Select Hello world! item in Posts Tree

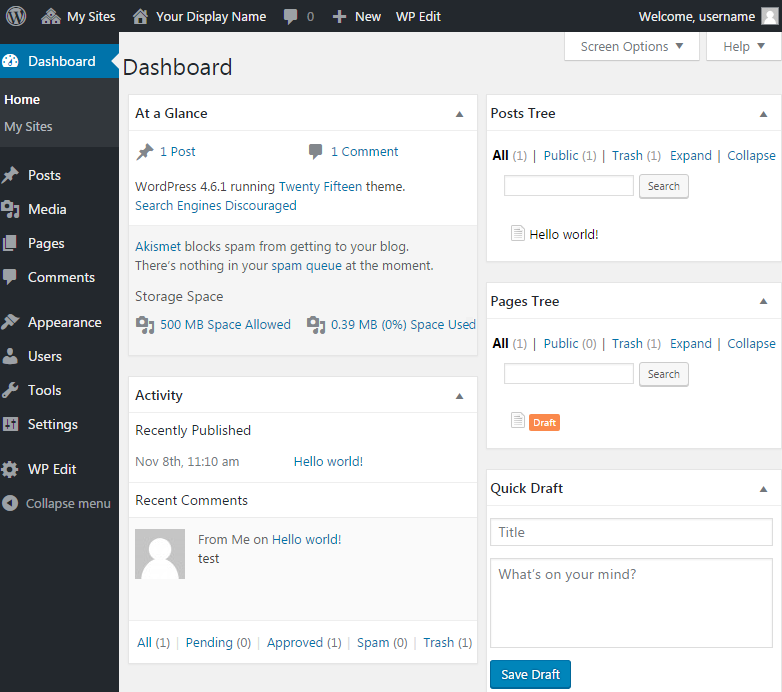point(564,234)
